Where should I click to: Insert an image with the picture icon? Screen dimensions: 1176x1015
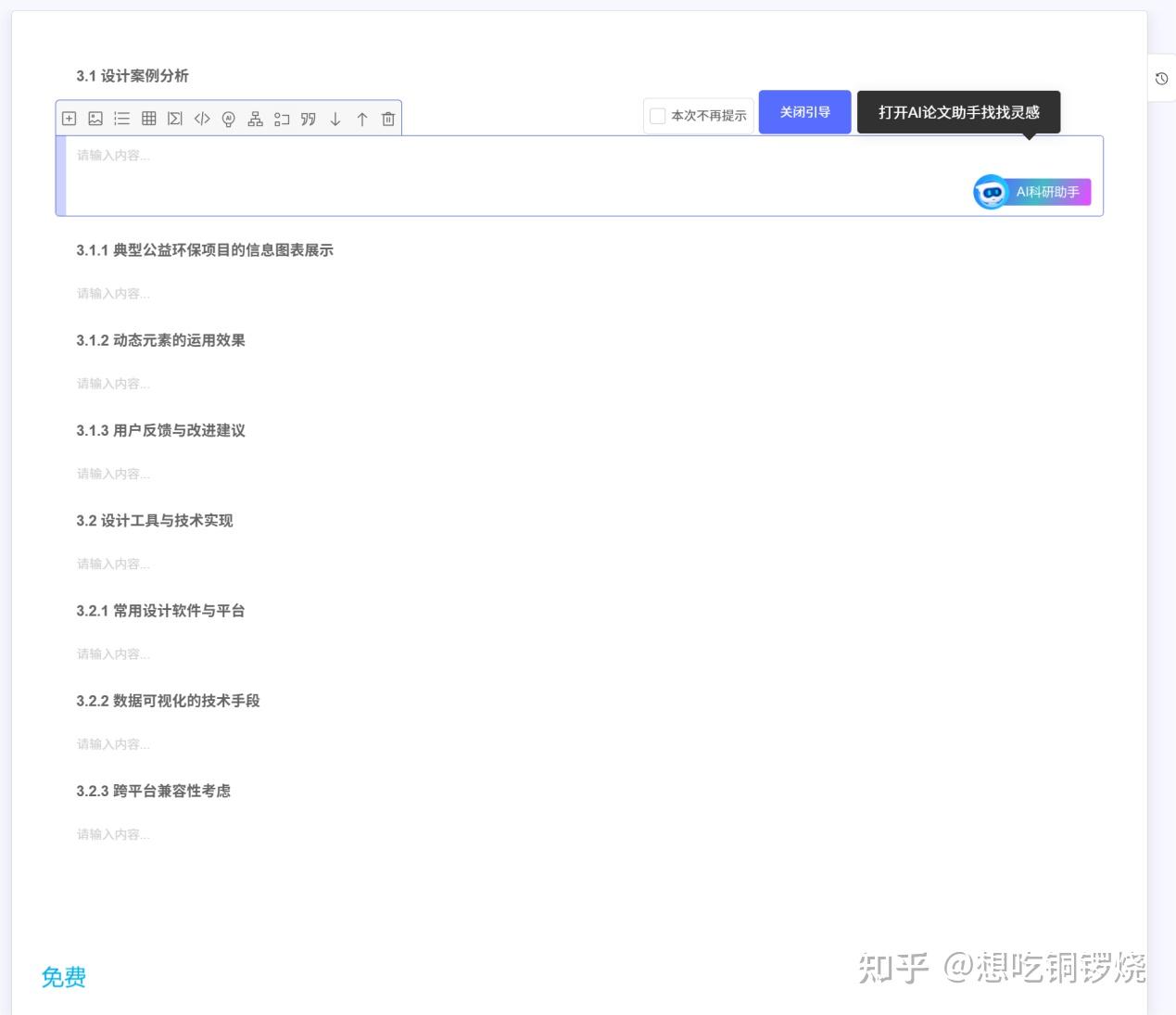95,119
